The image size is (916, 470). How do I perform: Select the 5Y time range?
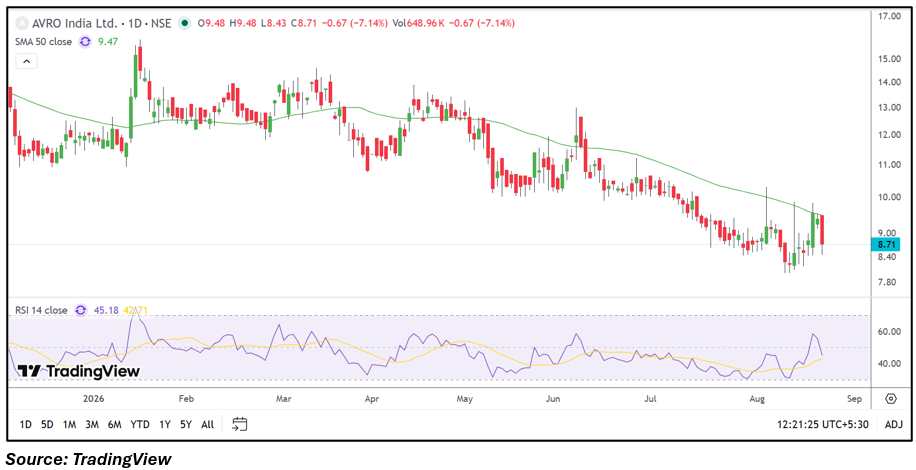point(186,424)
